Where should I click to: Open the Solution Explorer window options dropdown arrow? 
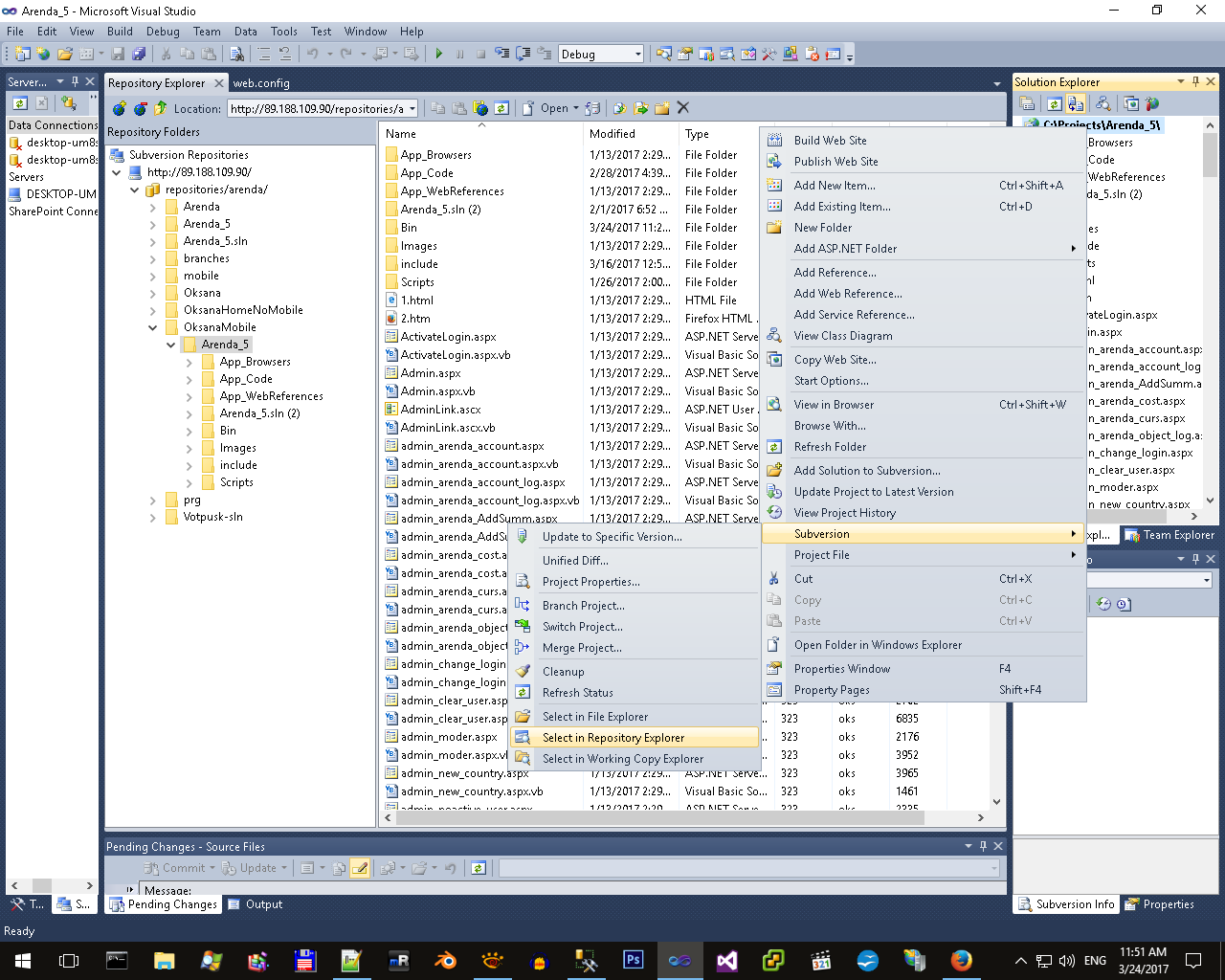click(1180, 82)
